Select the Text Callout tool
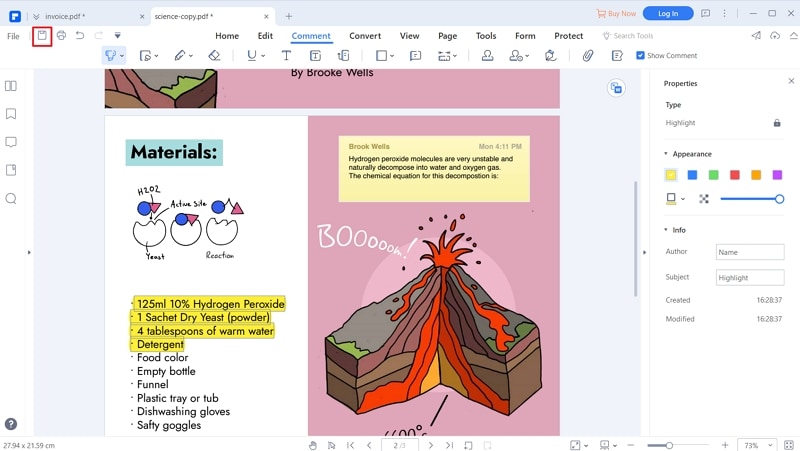The width and height of the screenshot is (800, 451). 343,55
